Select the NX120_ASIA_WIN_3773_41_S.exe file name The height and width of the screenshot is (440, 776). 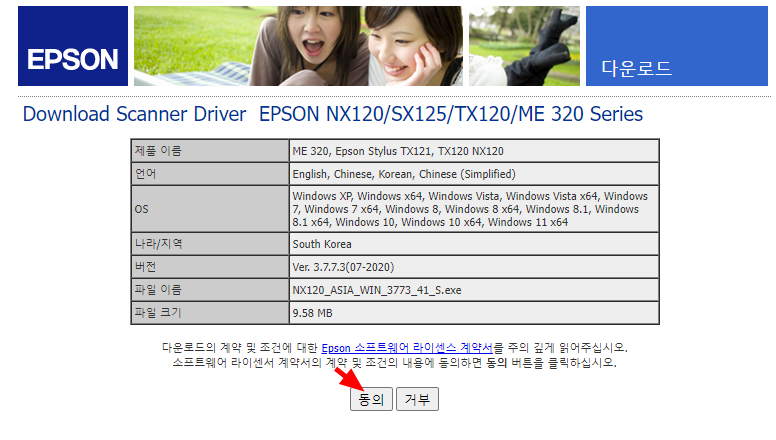377,290
